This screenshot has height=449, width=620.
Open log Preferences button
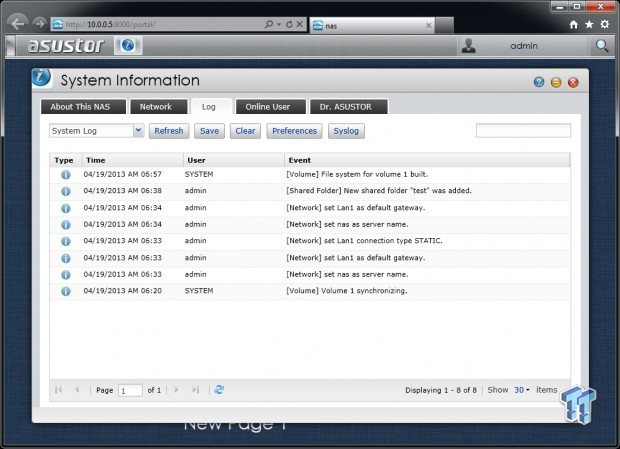tap(294, 131)
